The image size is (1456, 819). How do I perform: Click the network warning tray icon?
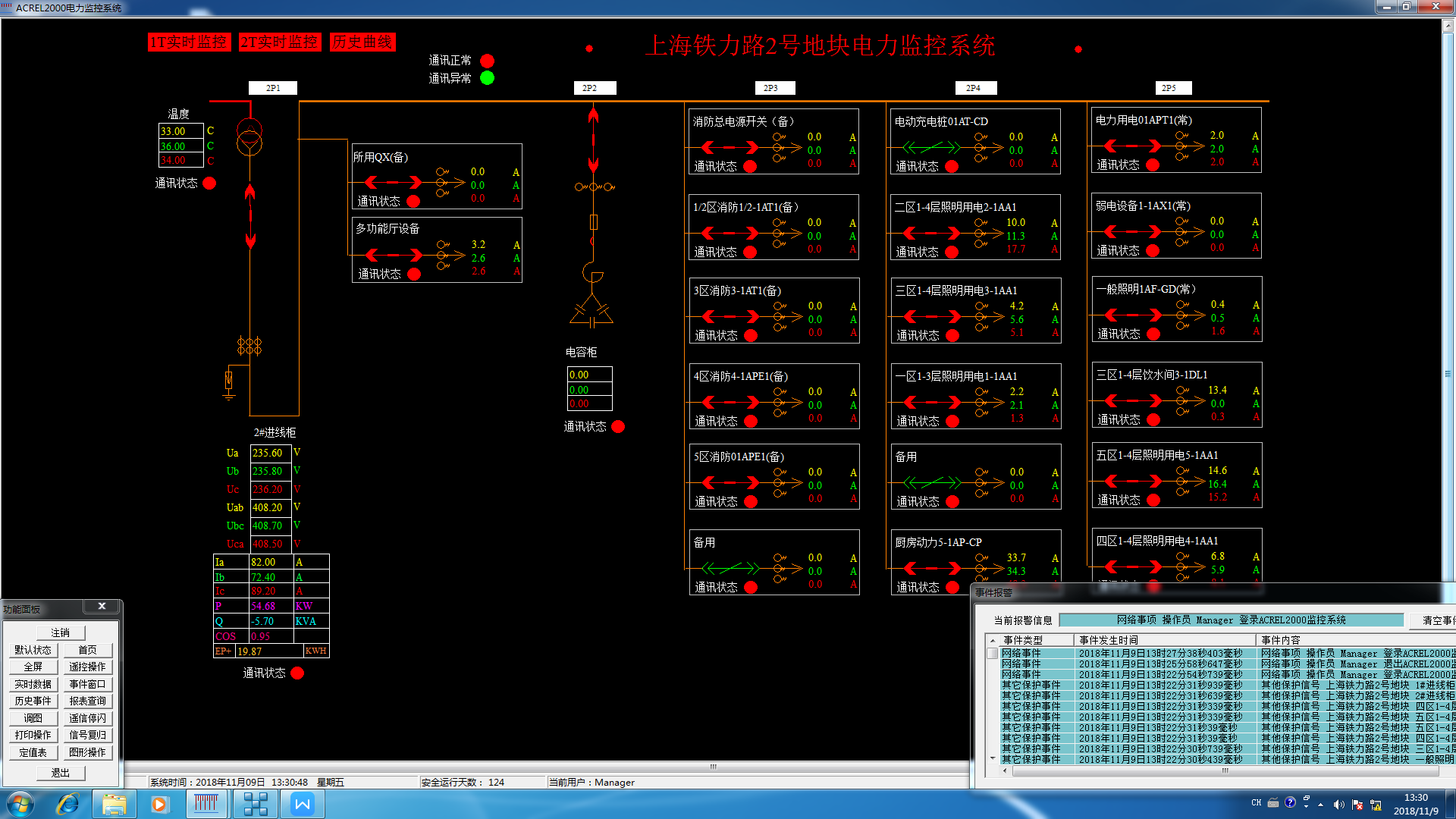1376,804
